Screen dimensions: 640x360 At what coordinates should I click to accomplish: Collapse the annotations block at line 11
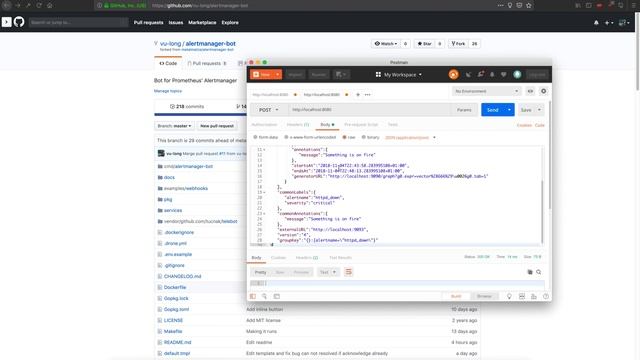[264, 150]
